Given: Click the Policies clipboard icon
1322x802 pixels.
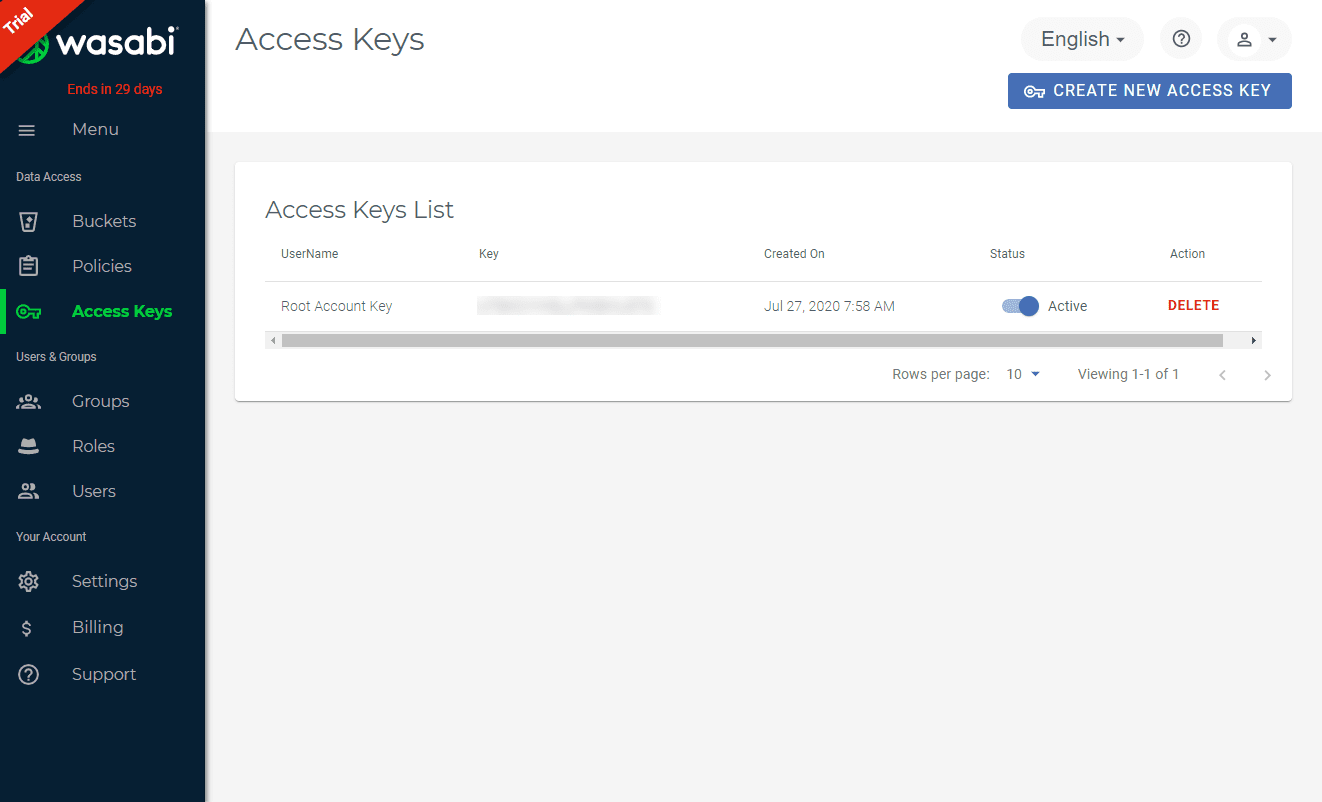Looking at the screenshot, I should pyautogui.click(x=29, y=266).
